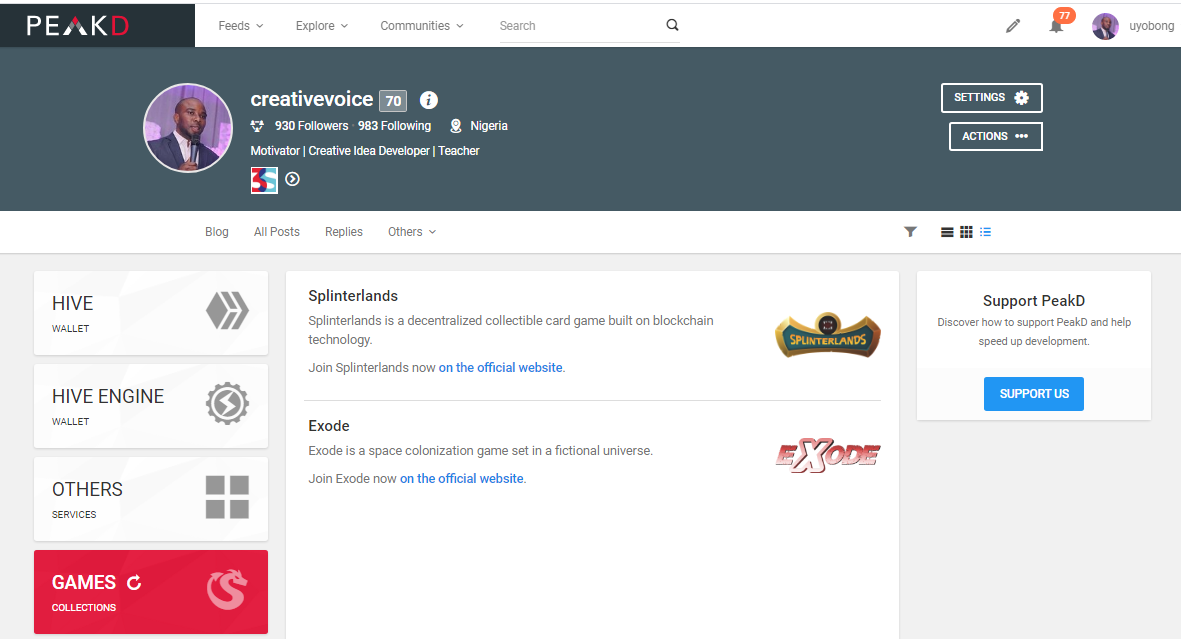The height and width of the screenshot is (639, 1181).
Task: Click the followers trophy icon
Action: (258, 126)
